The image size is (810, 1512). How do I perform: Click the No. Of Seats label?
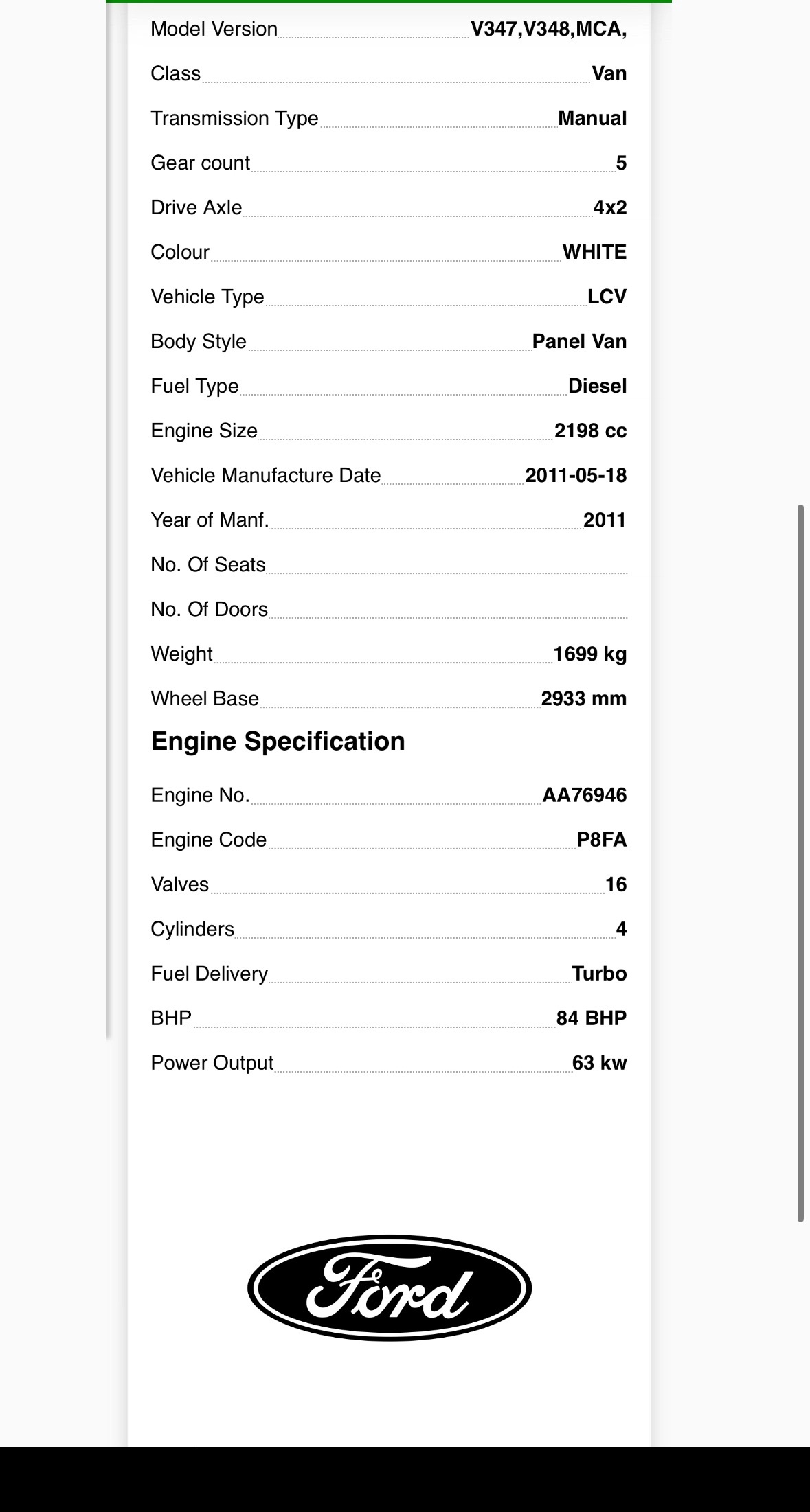(x=208, y=564)
